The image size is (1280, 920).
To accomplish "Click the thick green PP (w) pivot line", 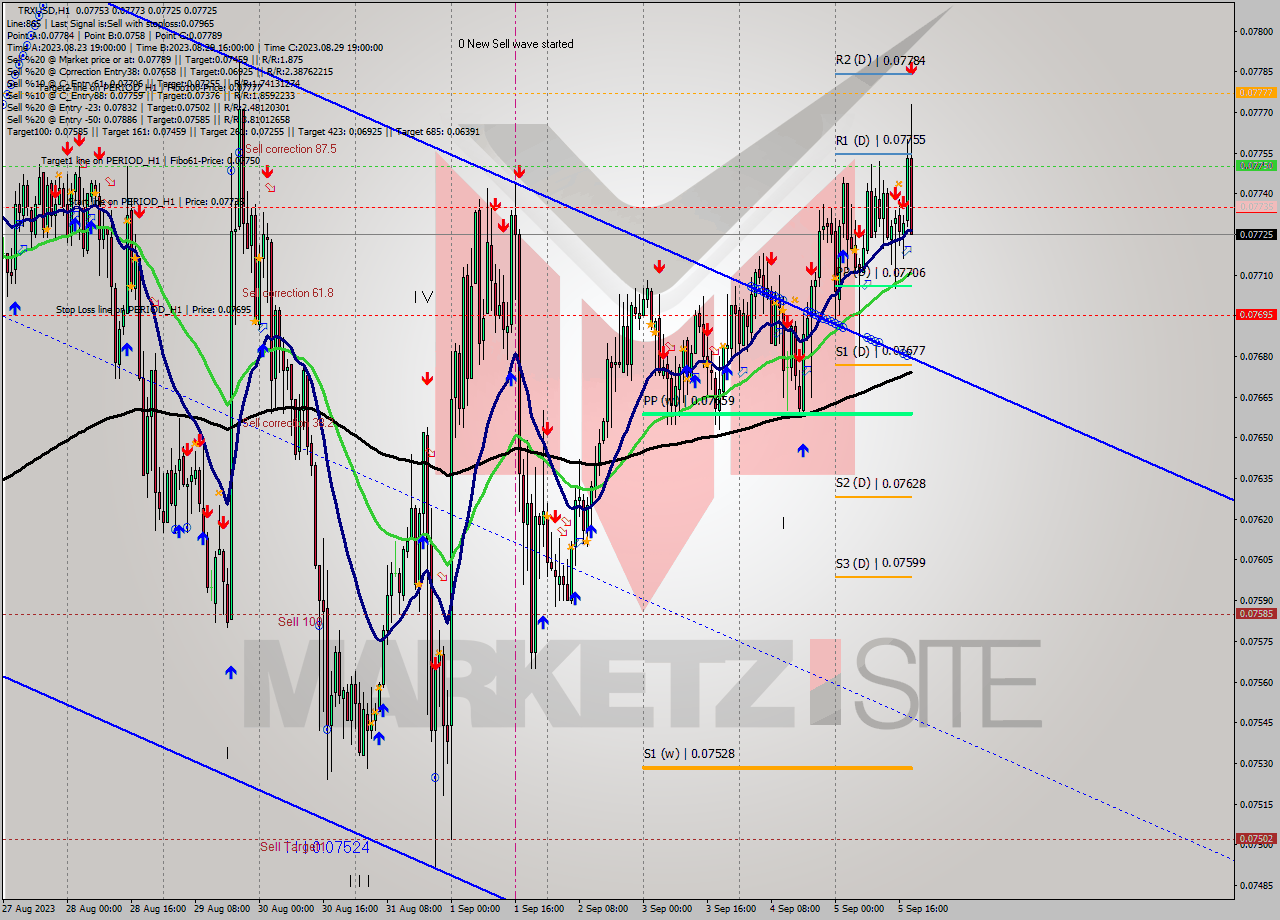I will [x=777, y=413].
